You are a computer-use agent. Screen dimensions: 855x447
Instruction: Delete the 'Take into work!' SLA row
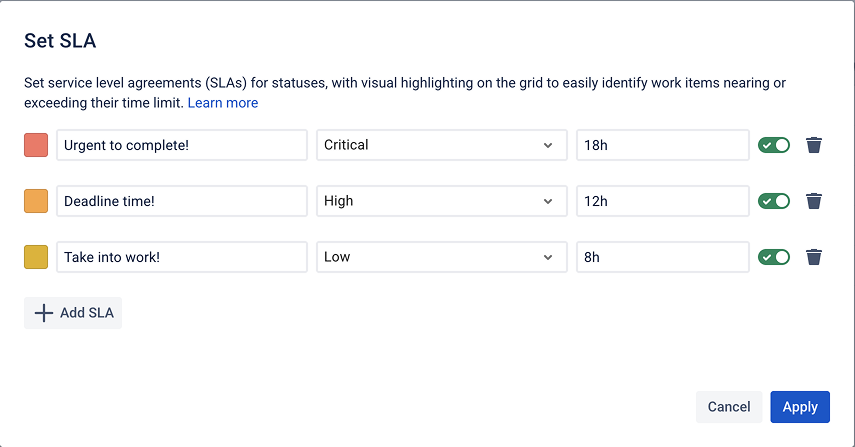pyautogui.click(x=814, y=257)
